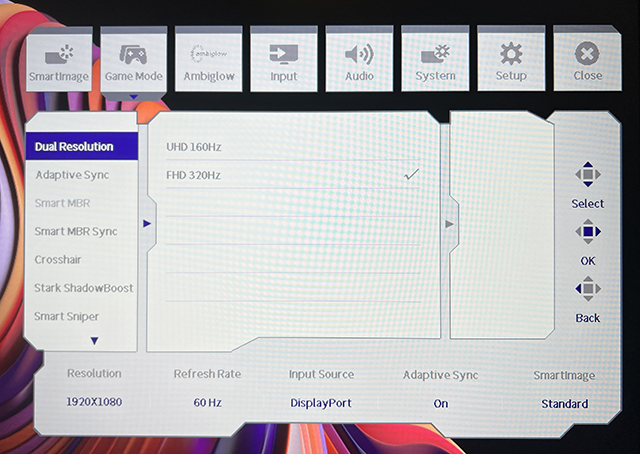This screenshot has width=640, height=454.
Task: Click the Select directional pad control
Action: pyautogui.click(x=588, y=176)
